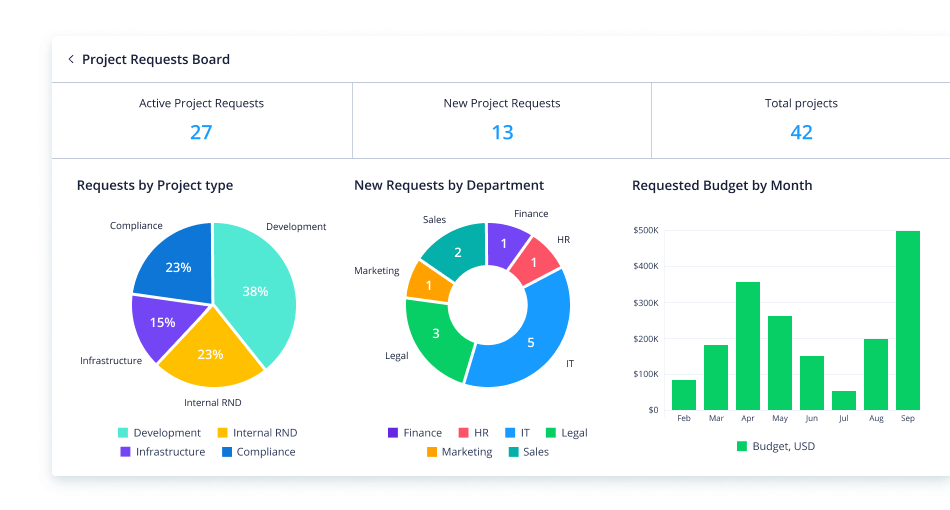Screen dimensions: 950x510
Task: Click the $300K axis label
Action: [646, 303]
